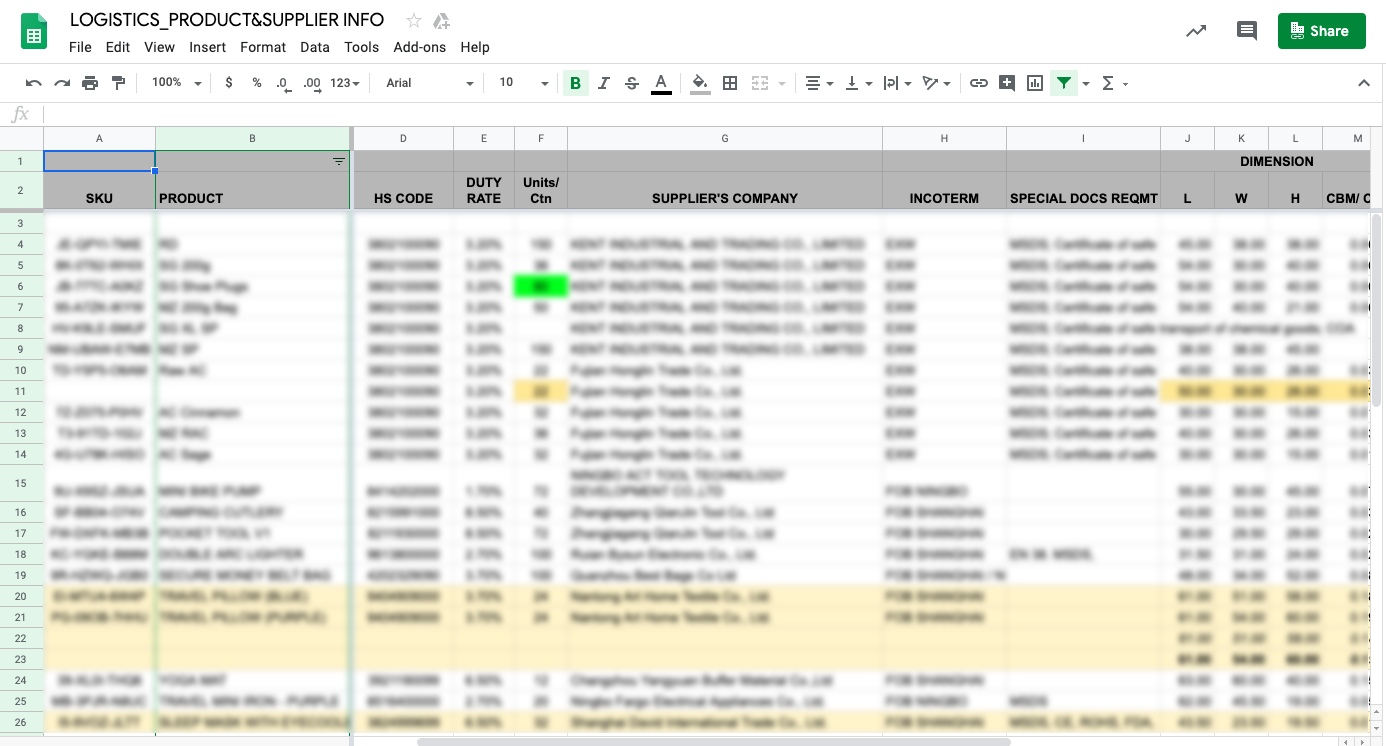Insert a link
The width and height of the screenshot is (1386, 746).
979,83
